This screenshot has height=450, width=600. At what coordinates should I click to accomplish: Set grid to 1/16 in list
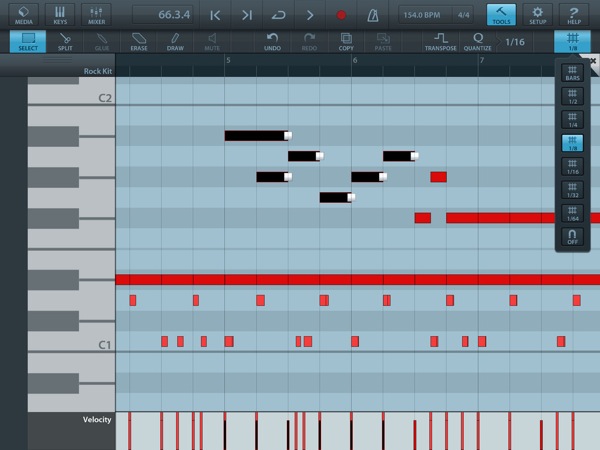tap(572, 166)
